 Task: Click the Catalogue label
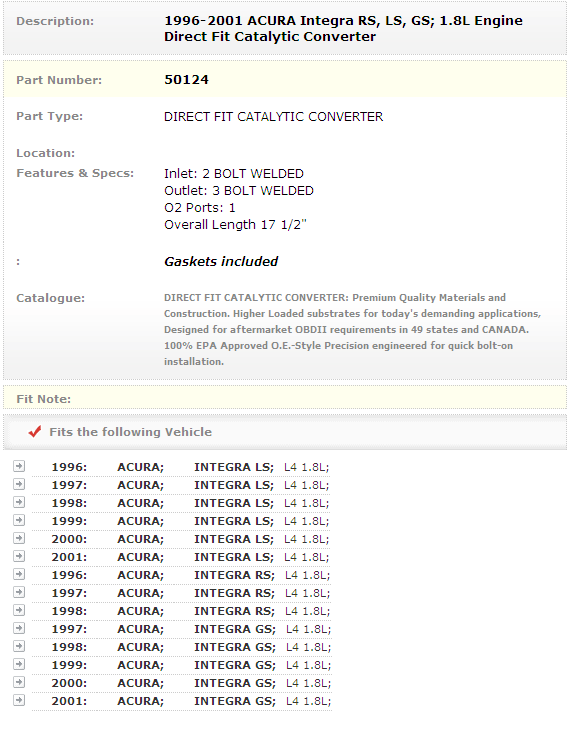[51, 298]
